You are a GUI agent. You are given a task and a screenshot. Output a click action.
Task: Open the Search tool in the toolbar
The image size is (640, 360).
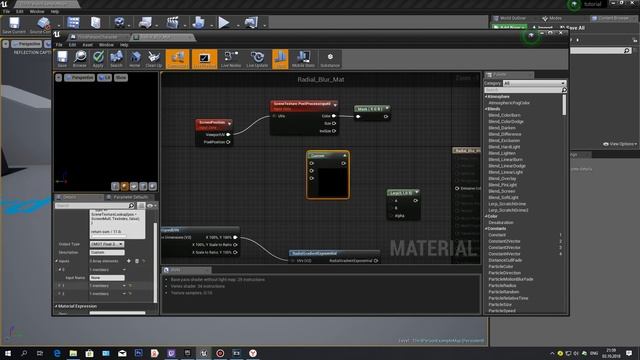click(x=116, y=59)
